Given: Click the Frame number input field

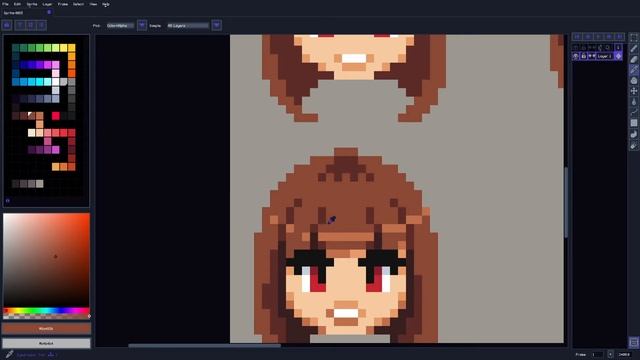Looking at the screenshot, I should tap(597, 354).
